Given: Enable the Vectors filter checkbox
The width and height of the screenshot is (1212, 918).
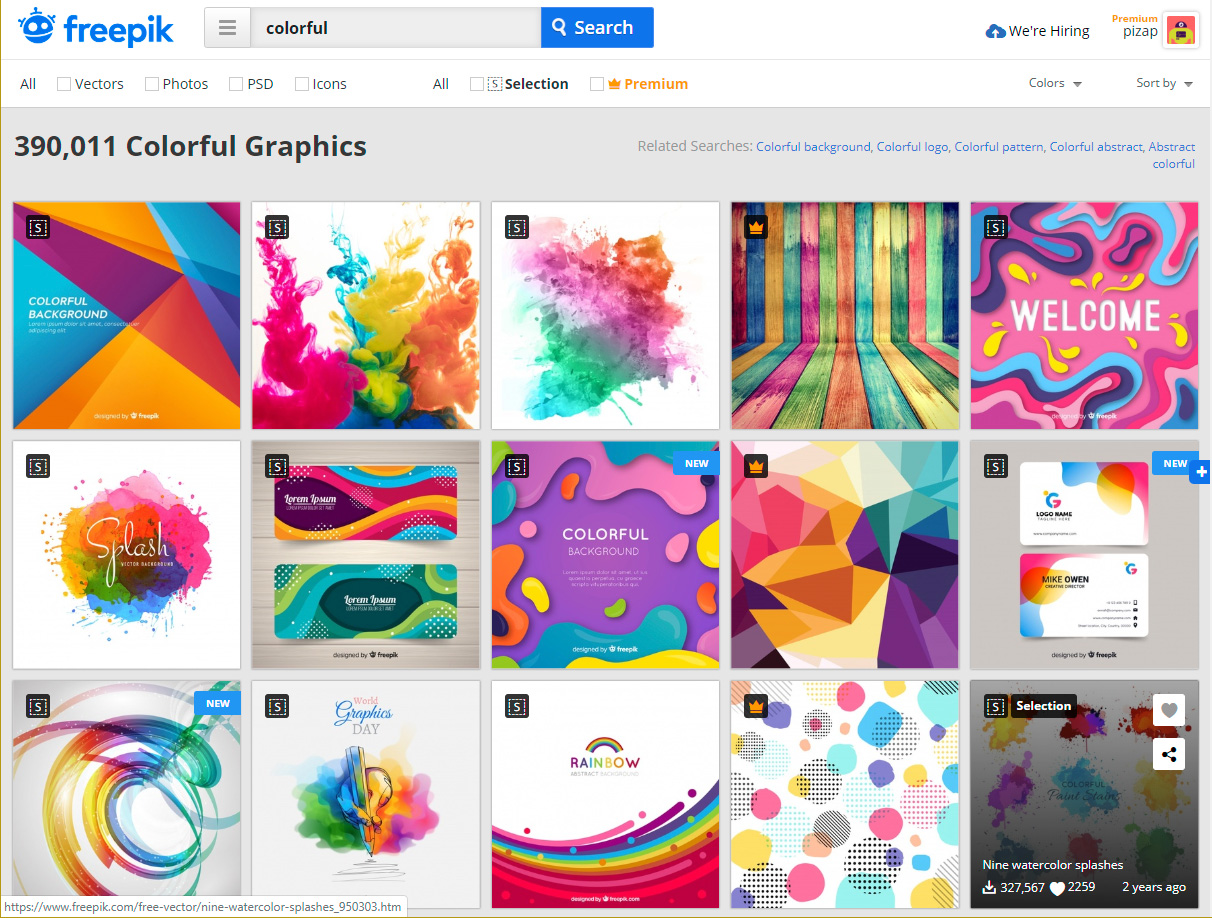Looking at the screenshot, I should (64, 84).
